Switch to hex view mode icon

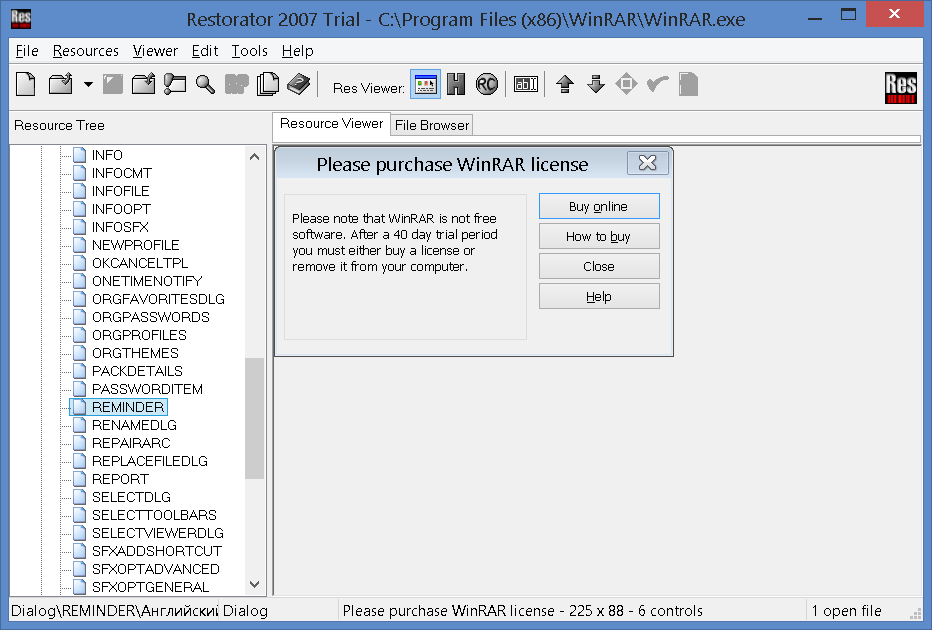pos(456,85)
